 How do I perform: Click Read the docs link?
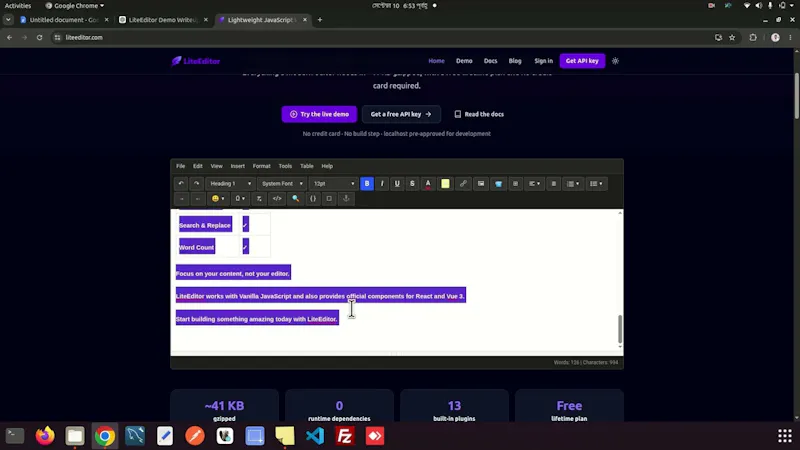click(x=479, y=114)
